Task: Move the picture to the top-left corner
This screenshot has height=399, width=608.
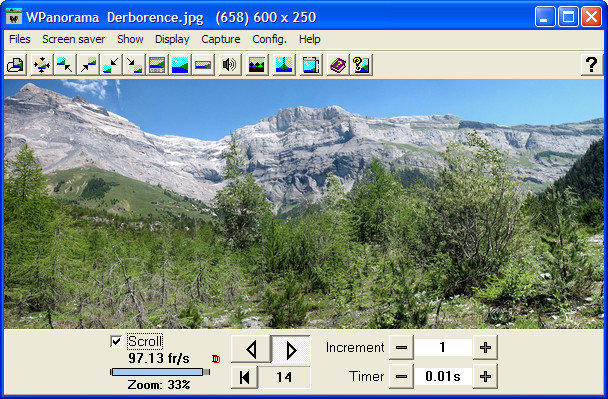Action: (x=64, y=64)
